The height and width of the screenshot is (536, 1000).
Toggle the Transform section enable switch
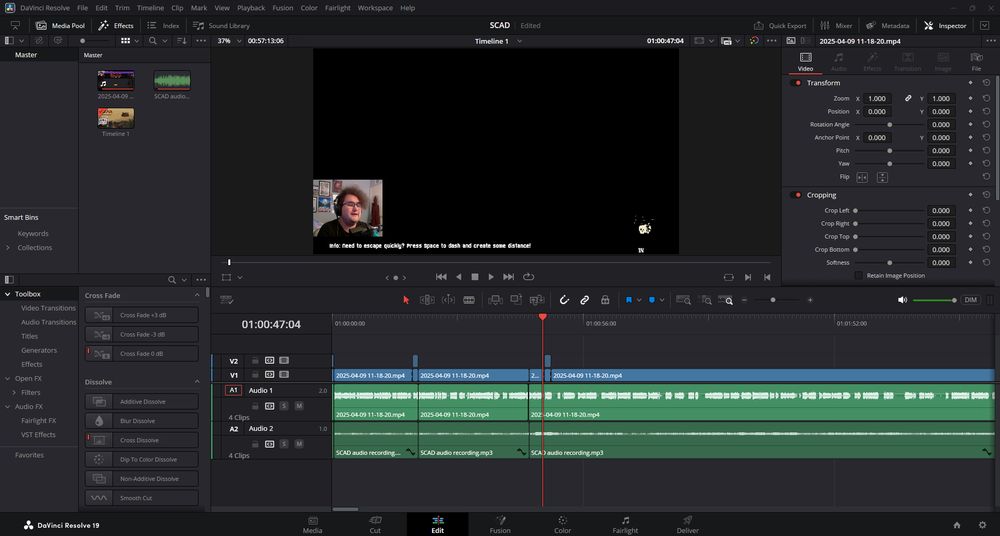click(x=795, y=83)
